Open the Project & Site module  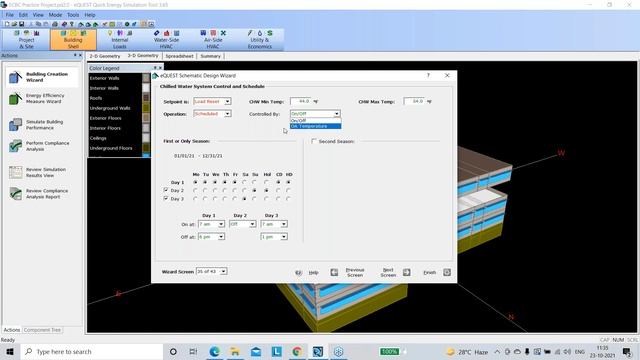pos(27,40)
